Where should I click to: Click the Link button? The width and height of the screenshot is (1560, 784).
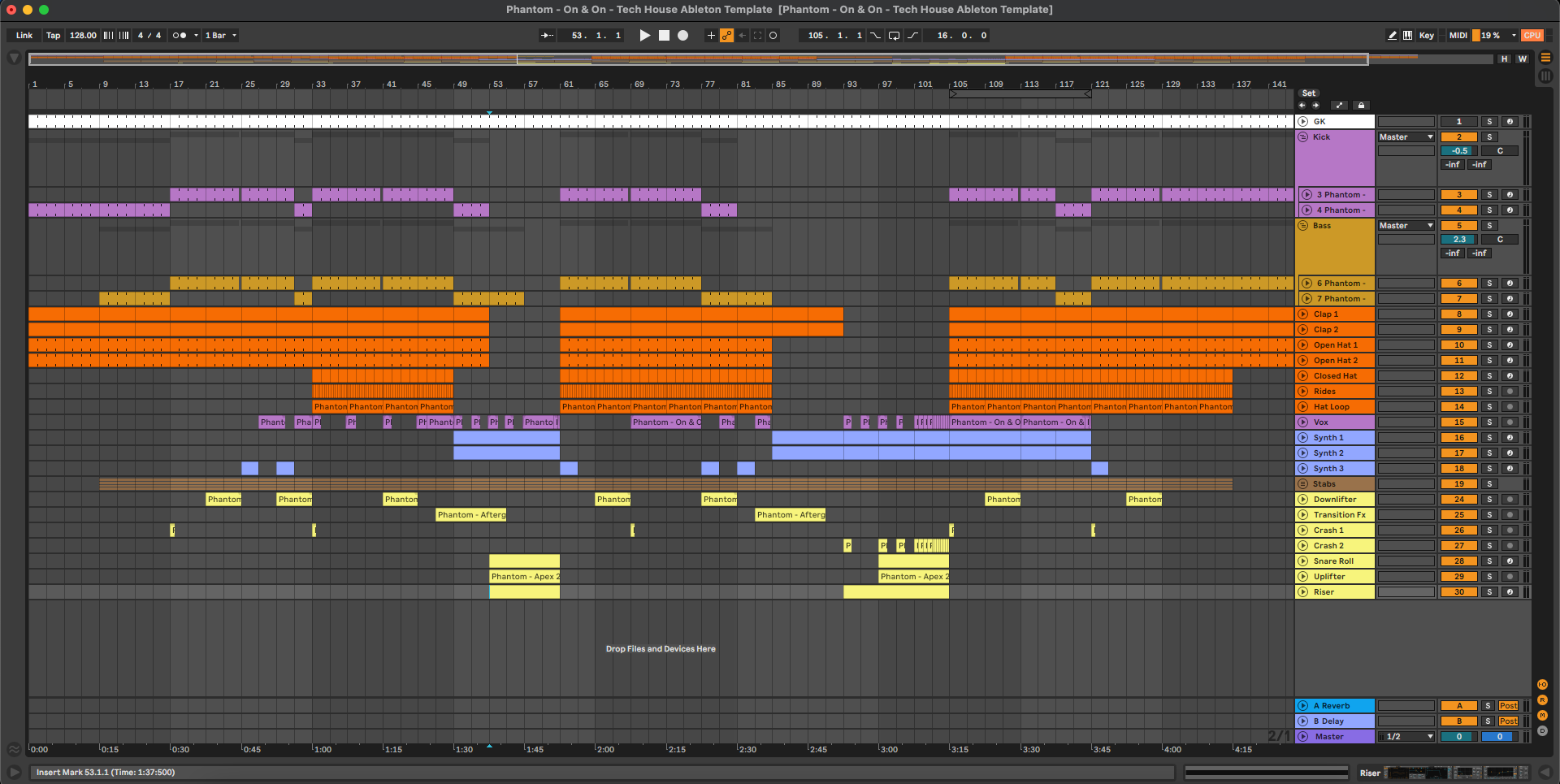tap(24, 36)
